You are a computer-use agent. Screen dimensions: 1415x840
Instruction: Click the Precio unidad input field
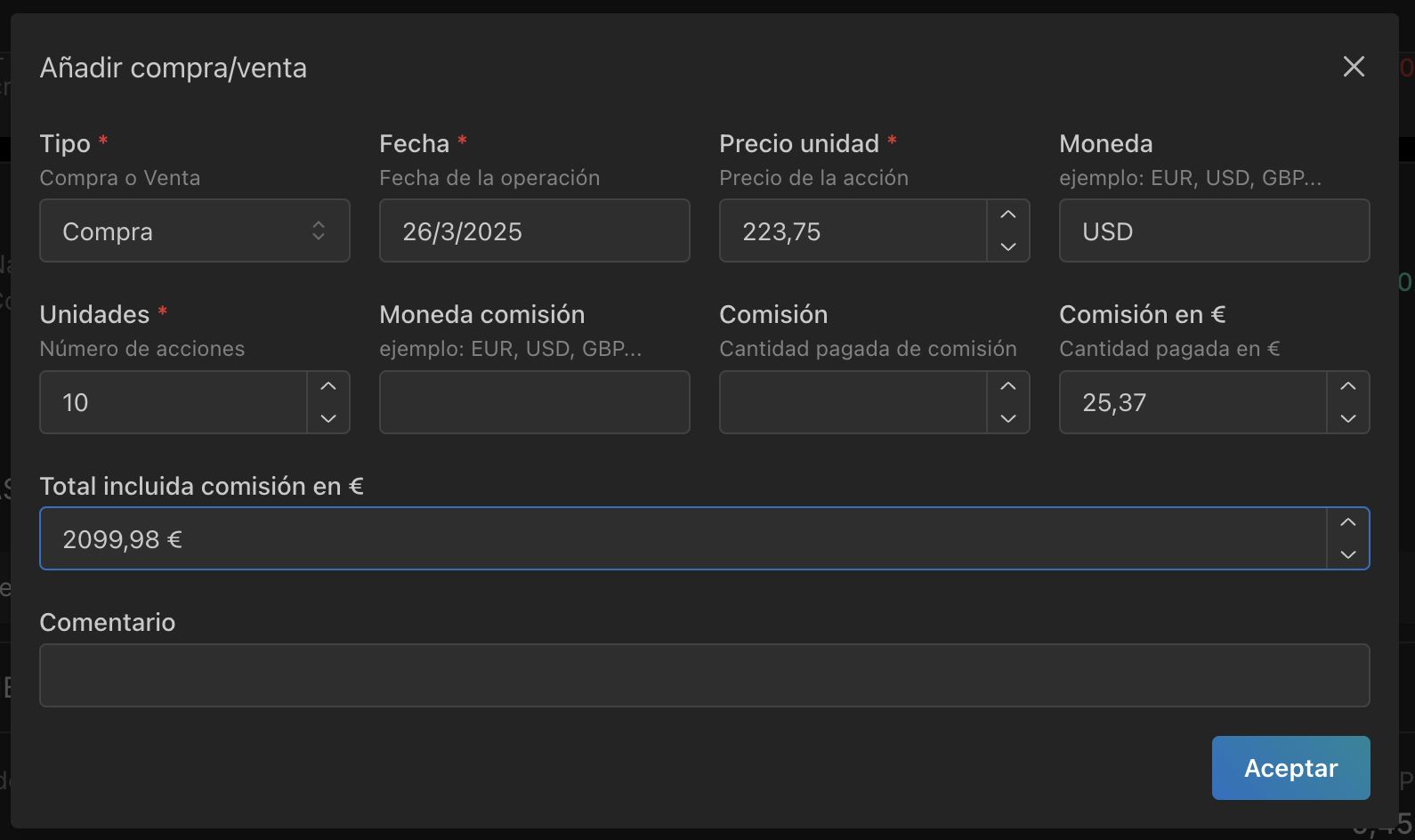853,230
